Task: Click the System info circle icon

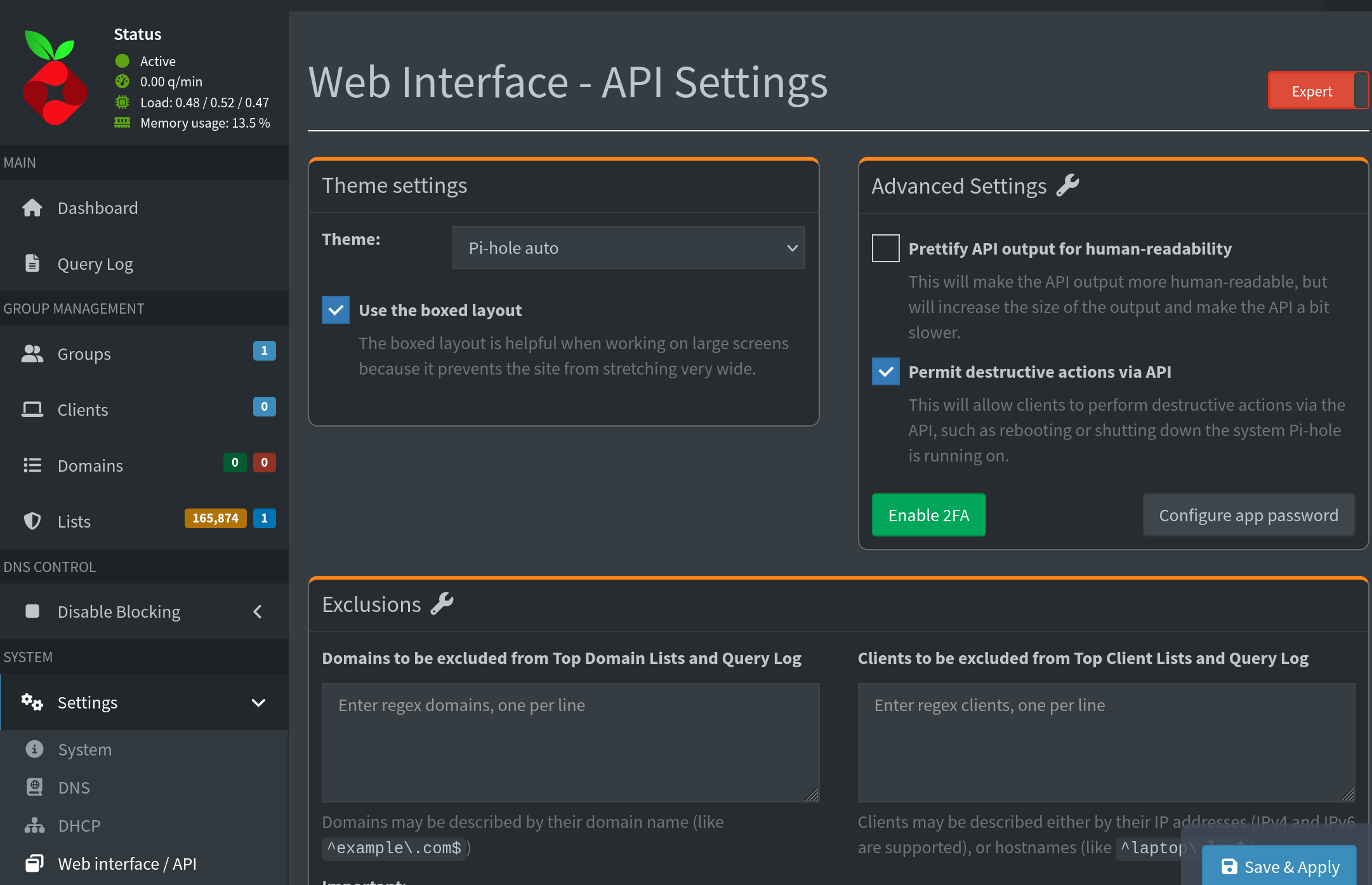Action: [34, 749]
